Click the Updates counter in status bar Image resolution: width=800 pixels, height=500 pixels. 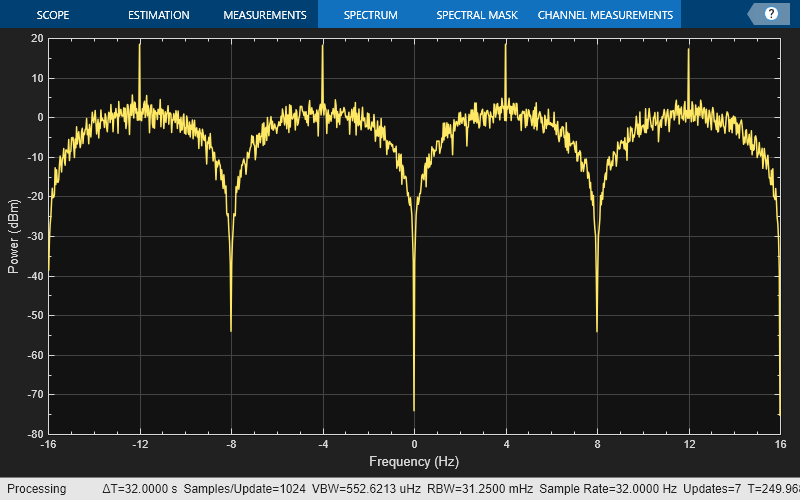tap(711, 489)
